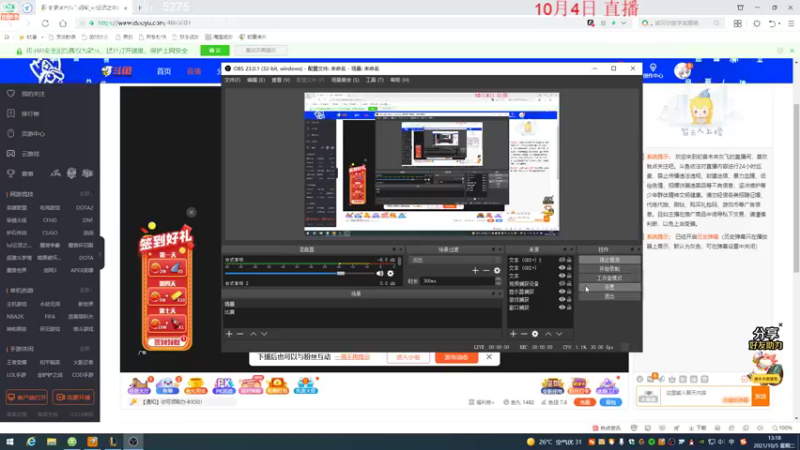800x450 pixels.
Task: Open 我的关注 in Douyu sidebar
Action: tap(33, 94)
